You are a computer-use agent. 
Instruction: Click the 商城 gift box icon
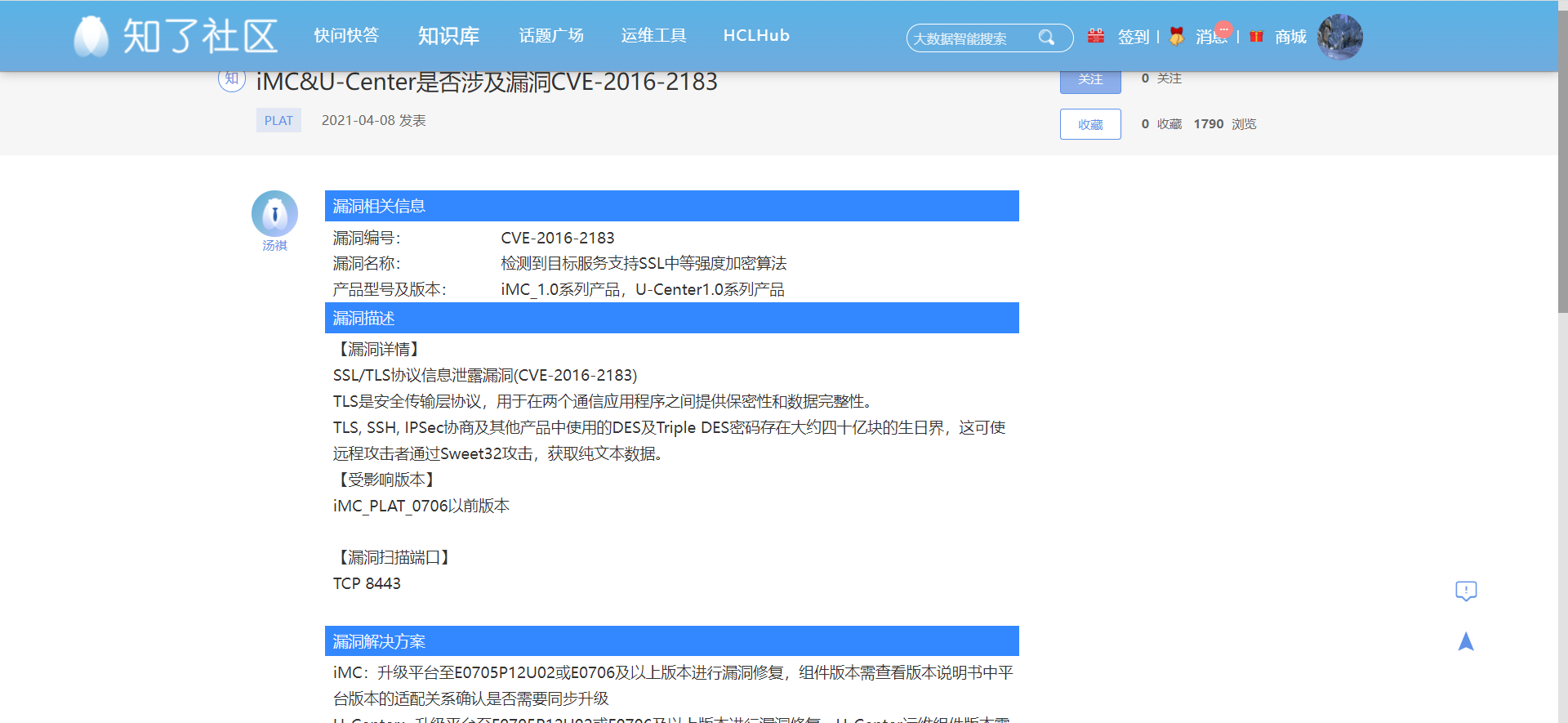tap(1257, 37)
